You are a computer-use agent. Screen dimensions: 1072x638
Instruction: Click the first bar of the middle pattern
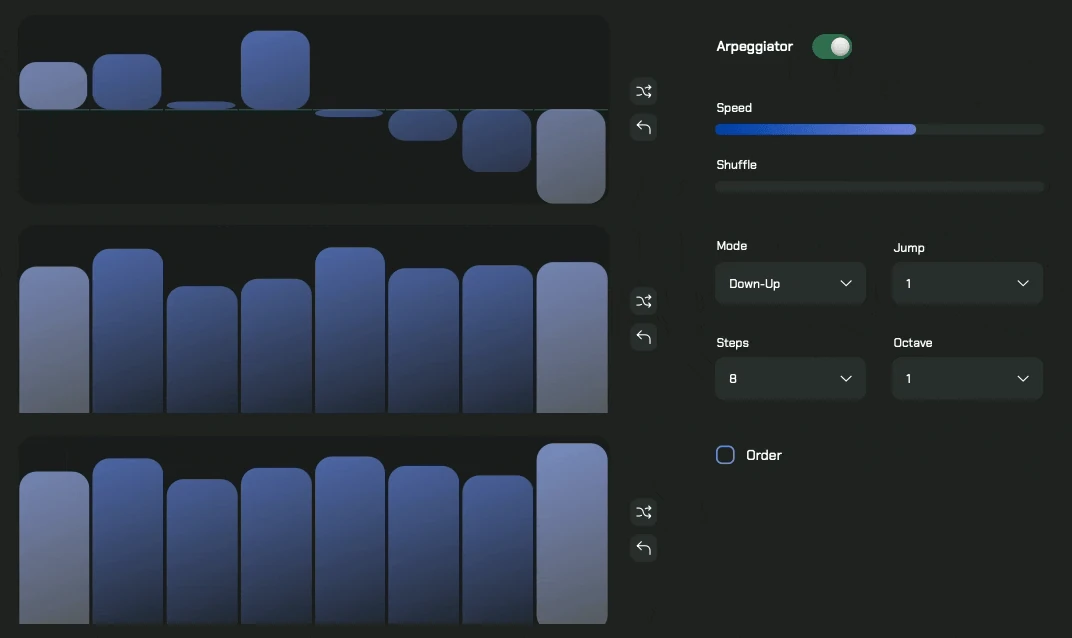[54, 335]
